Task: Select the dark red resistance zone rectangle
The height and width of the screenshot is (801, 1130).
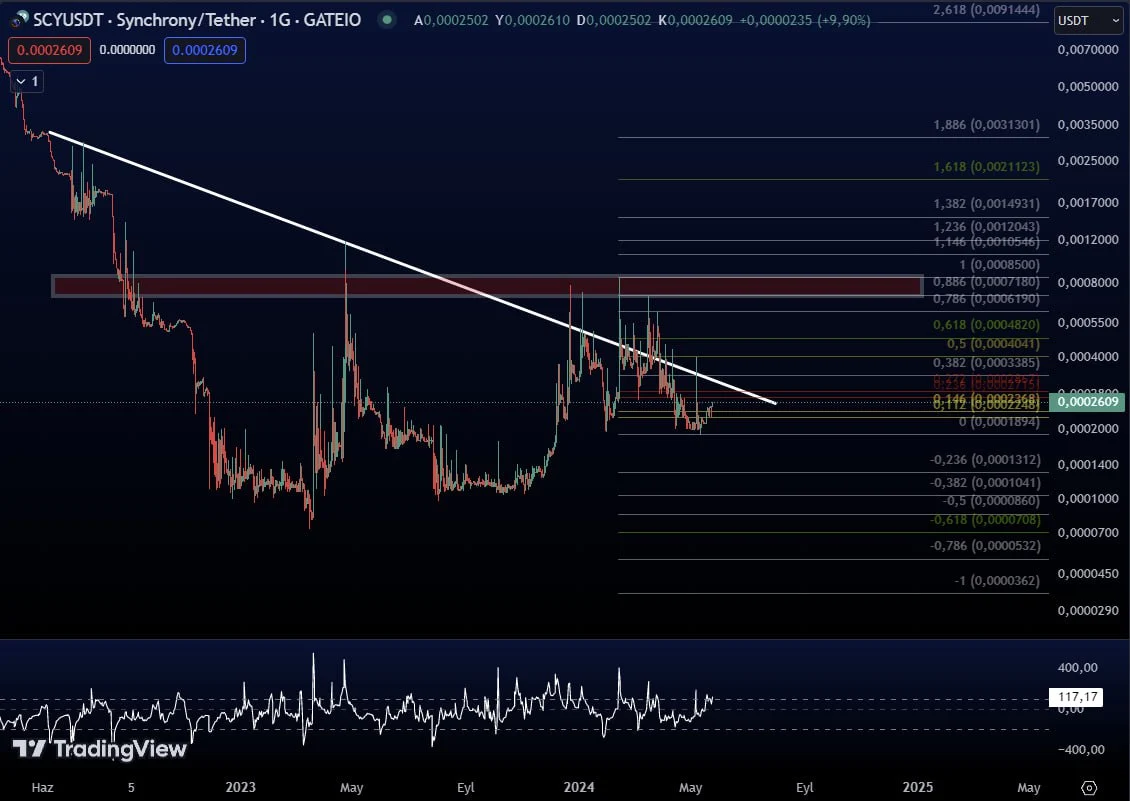Action: point(487,286)
